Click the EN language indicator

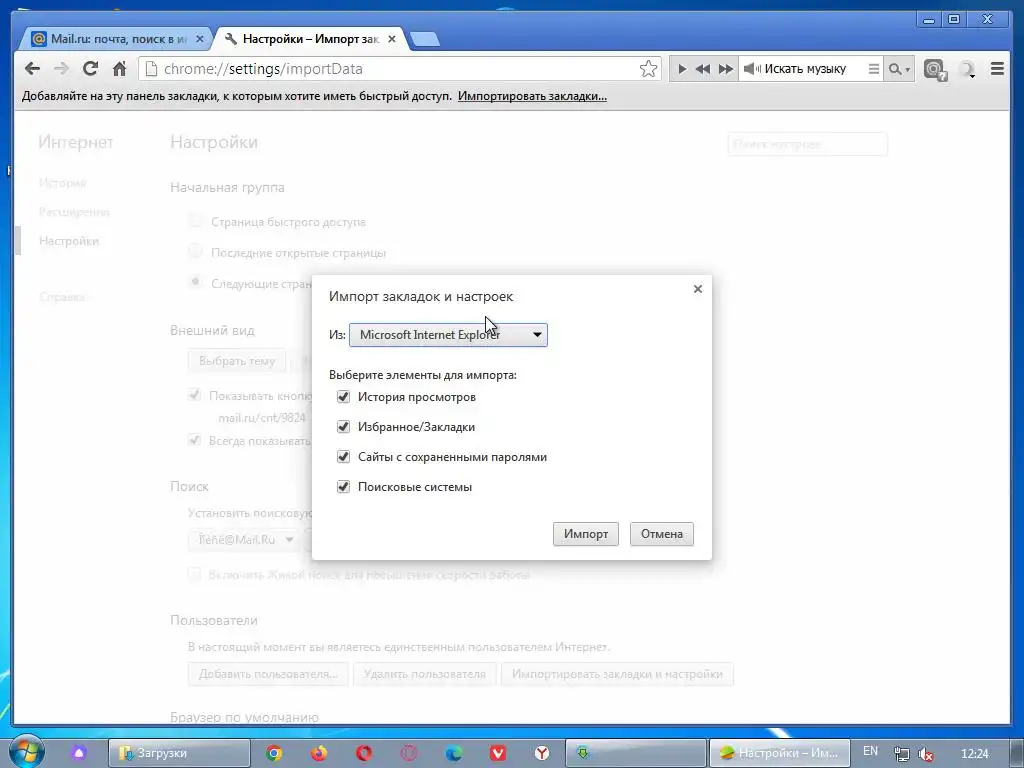point(871,751)
